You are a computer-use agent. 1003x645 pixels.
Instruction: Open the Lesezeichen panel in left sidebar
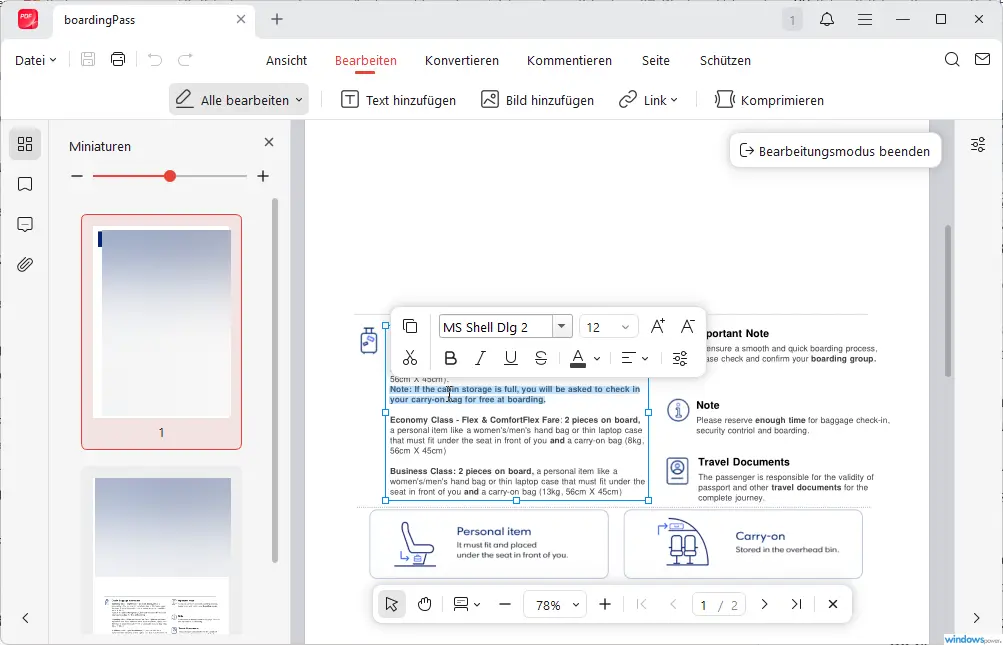[x=25, y=184]
